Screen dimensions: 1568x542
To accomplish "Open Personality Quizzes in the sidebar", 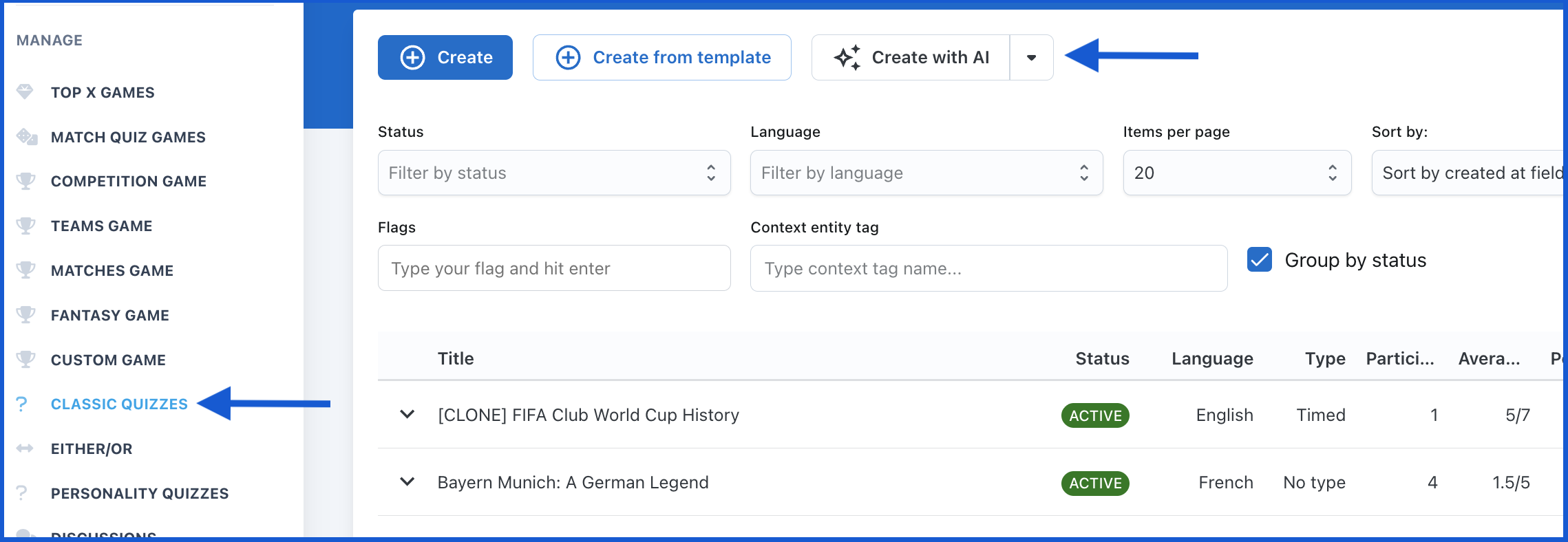I will [140, 493].
